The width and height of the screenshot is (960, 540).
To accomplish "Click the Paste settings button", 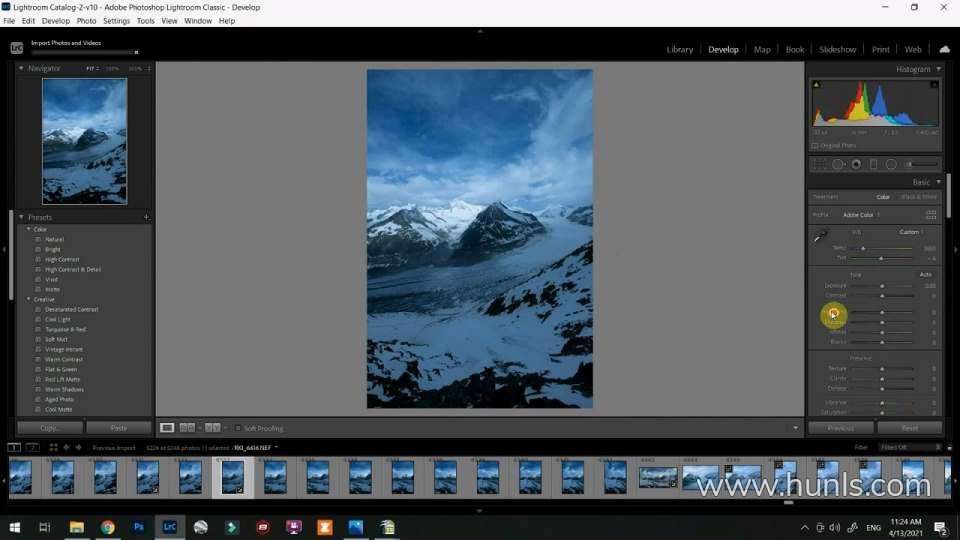I will pyautogui.click(x=119, y=428).
